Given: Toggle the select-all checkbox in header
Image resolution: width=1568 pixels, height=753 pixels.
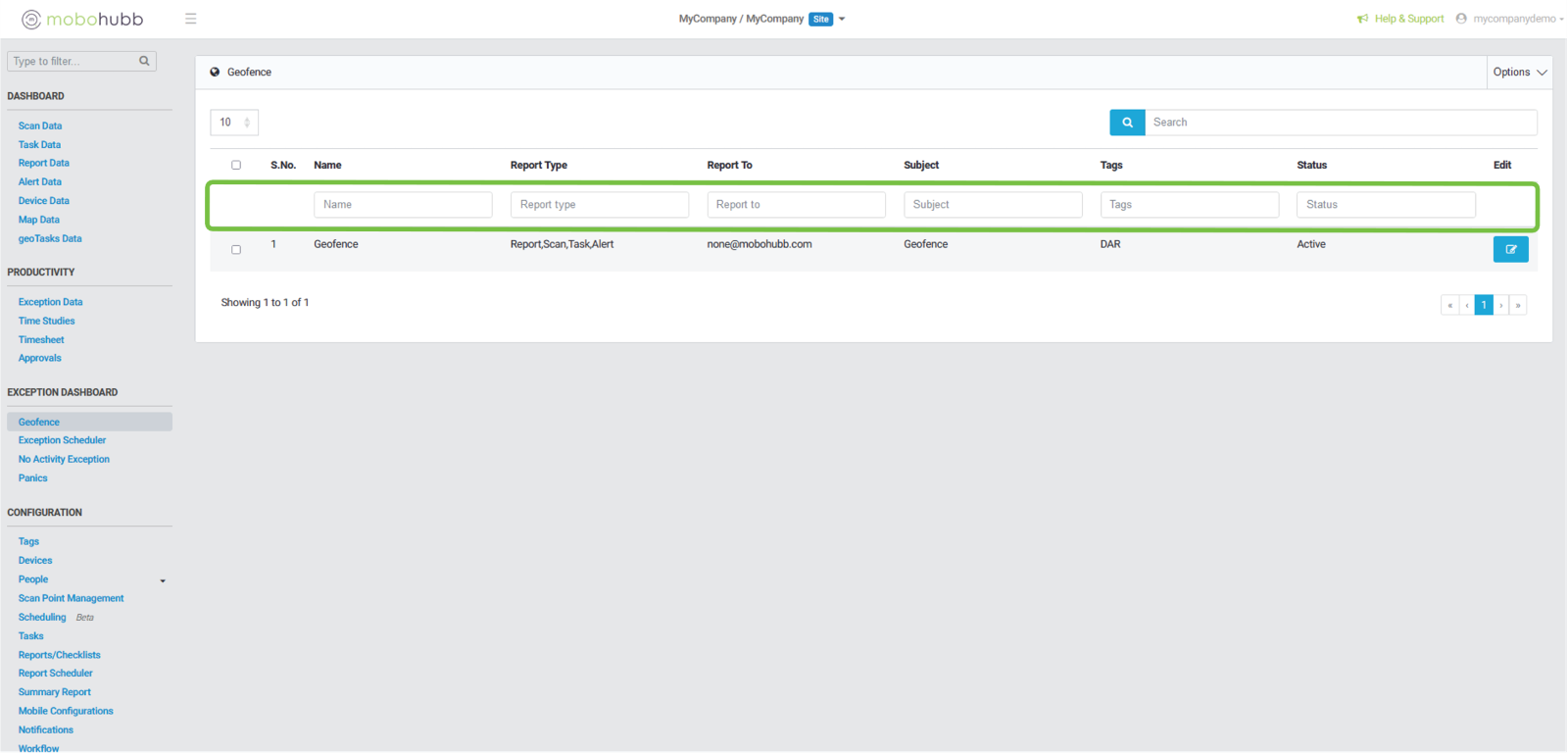Looking at the screenshot, I should tap(236, 165).
